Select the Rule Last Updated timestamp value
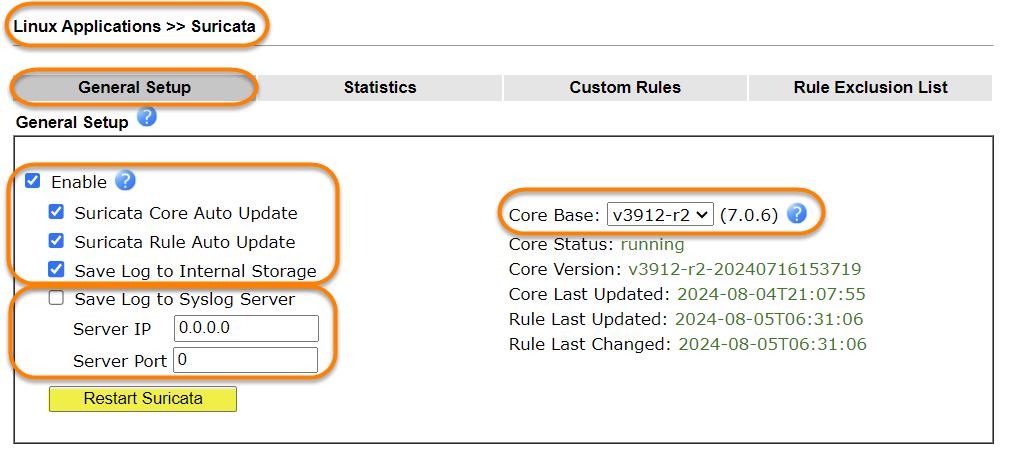Screen dimensions: 1010x454 [x=769, y=319]
